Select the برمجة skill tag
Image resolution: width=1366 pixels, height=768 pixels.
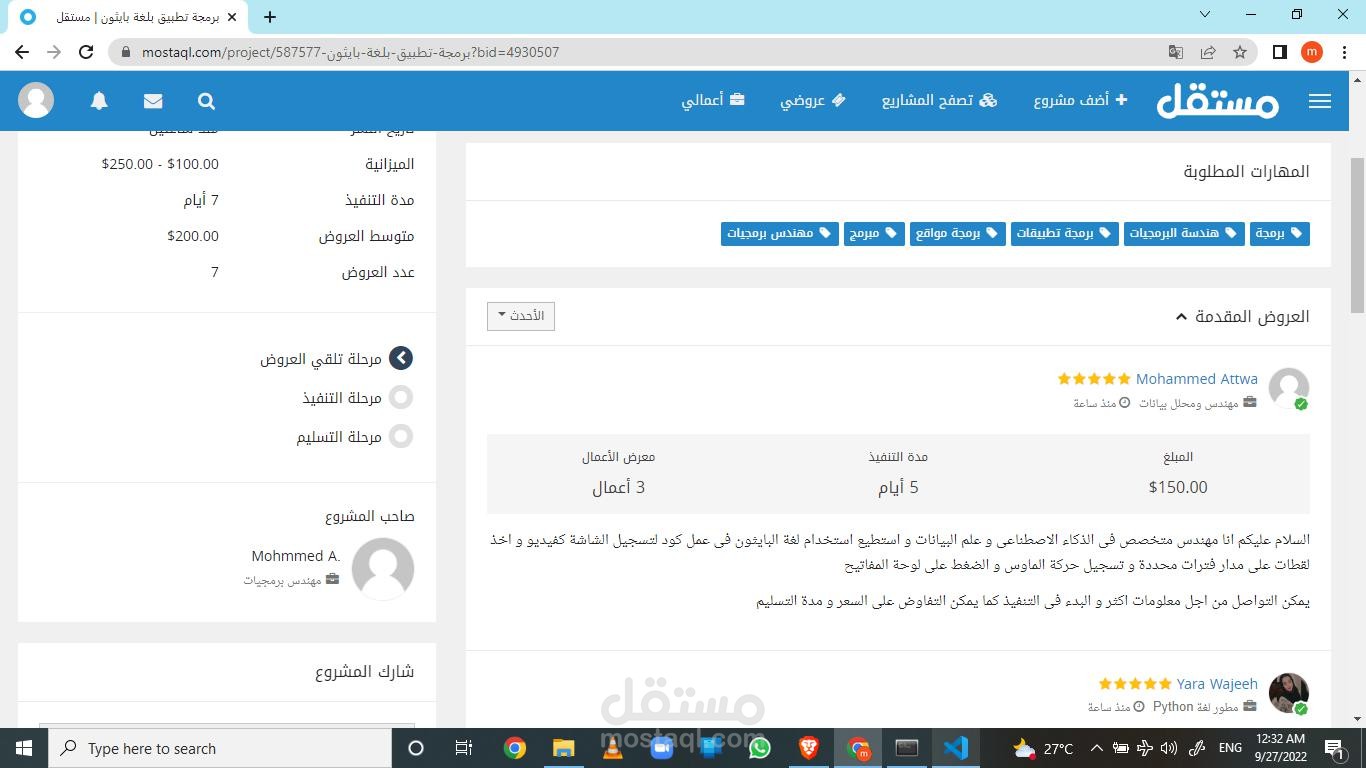1279,233
